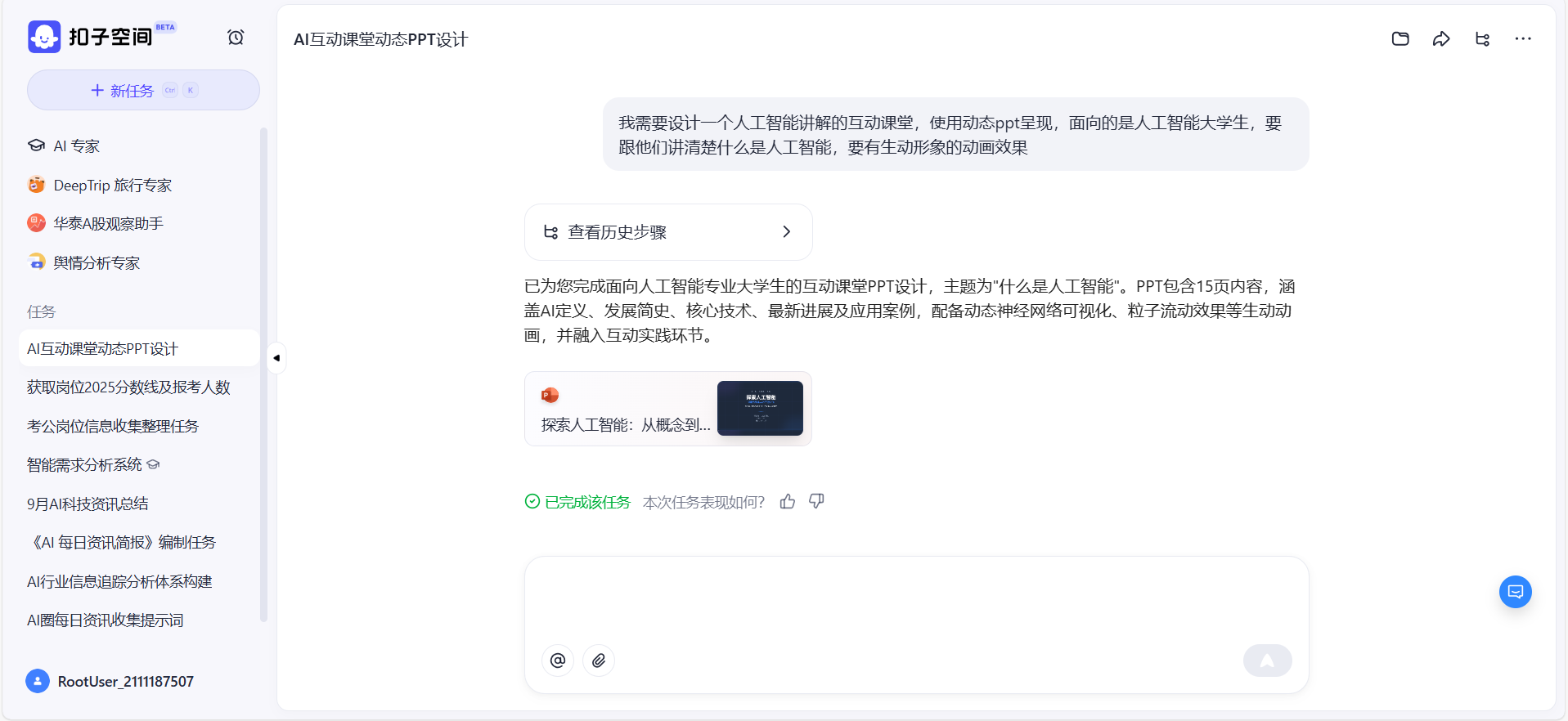The image size is (1568, 721).
Task: Expand the 查看历史步骤 history steps panel
Action: click(667, 232)
